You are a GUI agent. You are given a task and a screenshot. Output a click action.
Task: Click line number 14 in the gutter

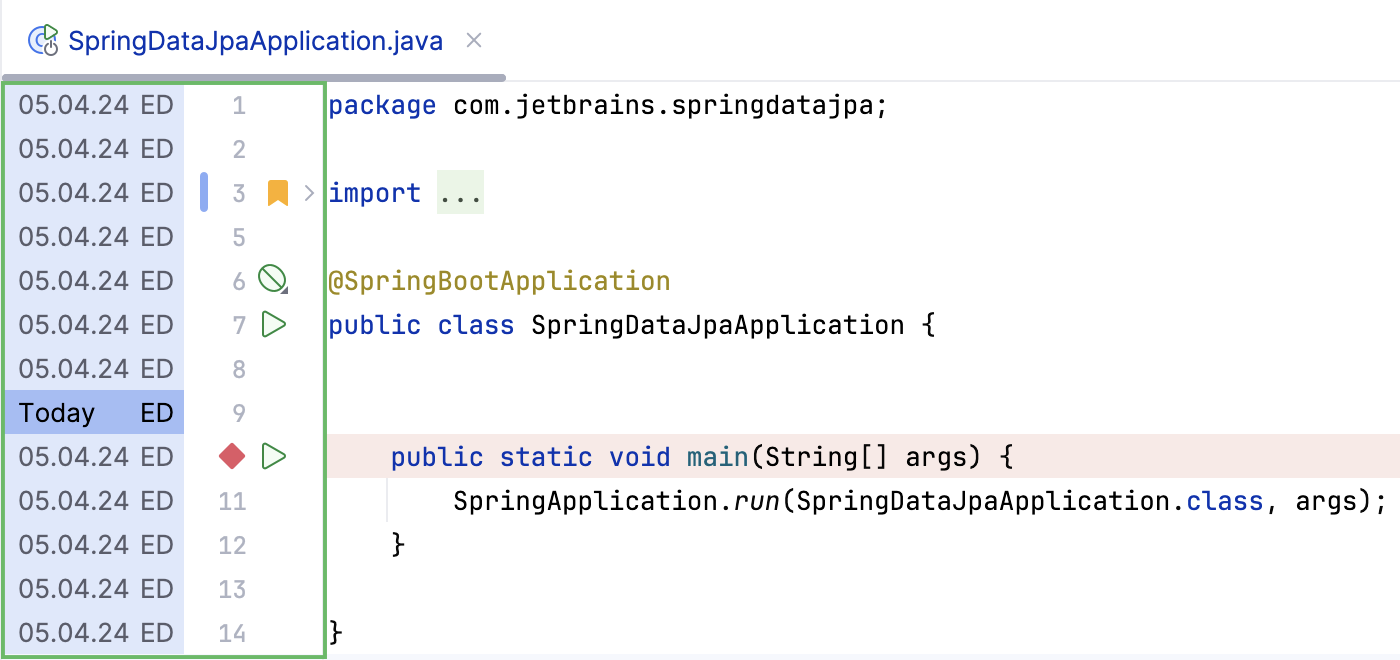click(x=232, y=633)
